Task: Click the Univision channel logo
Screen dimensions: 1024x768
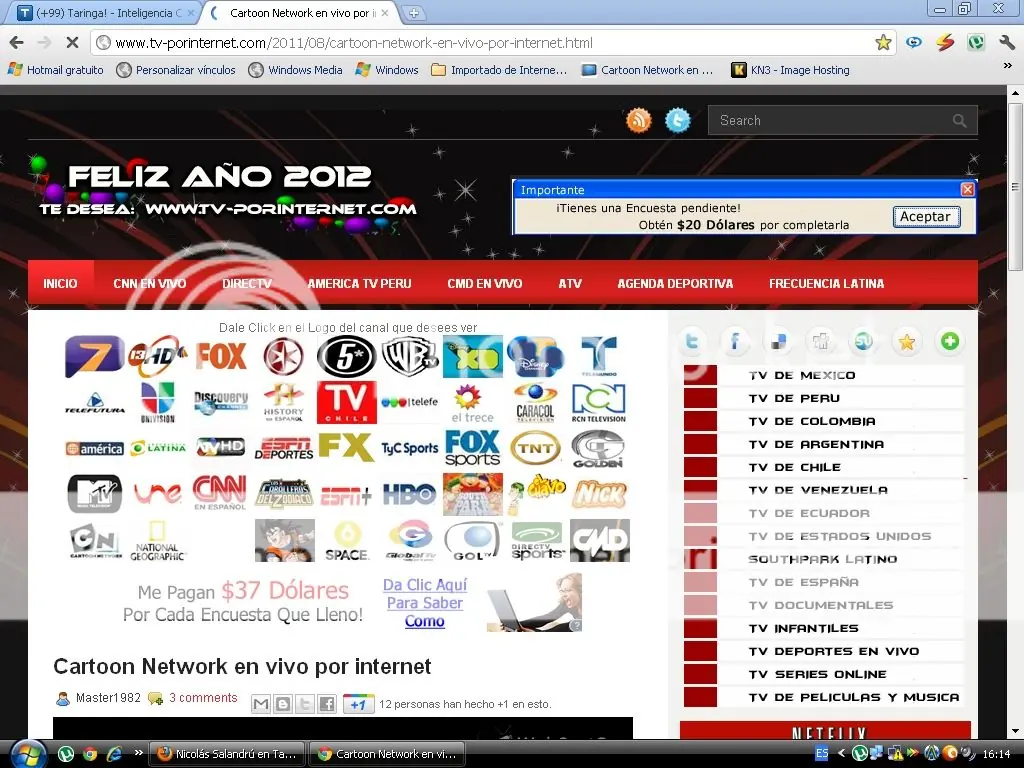Action: click(x=157, y=402)
